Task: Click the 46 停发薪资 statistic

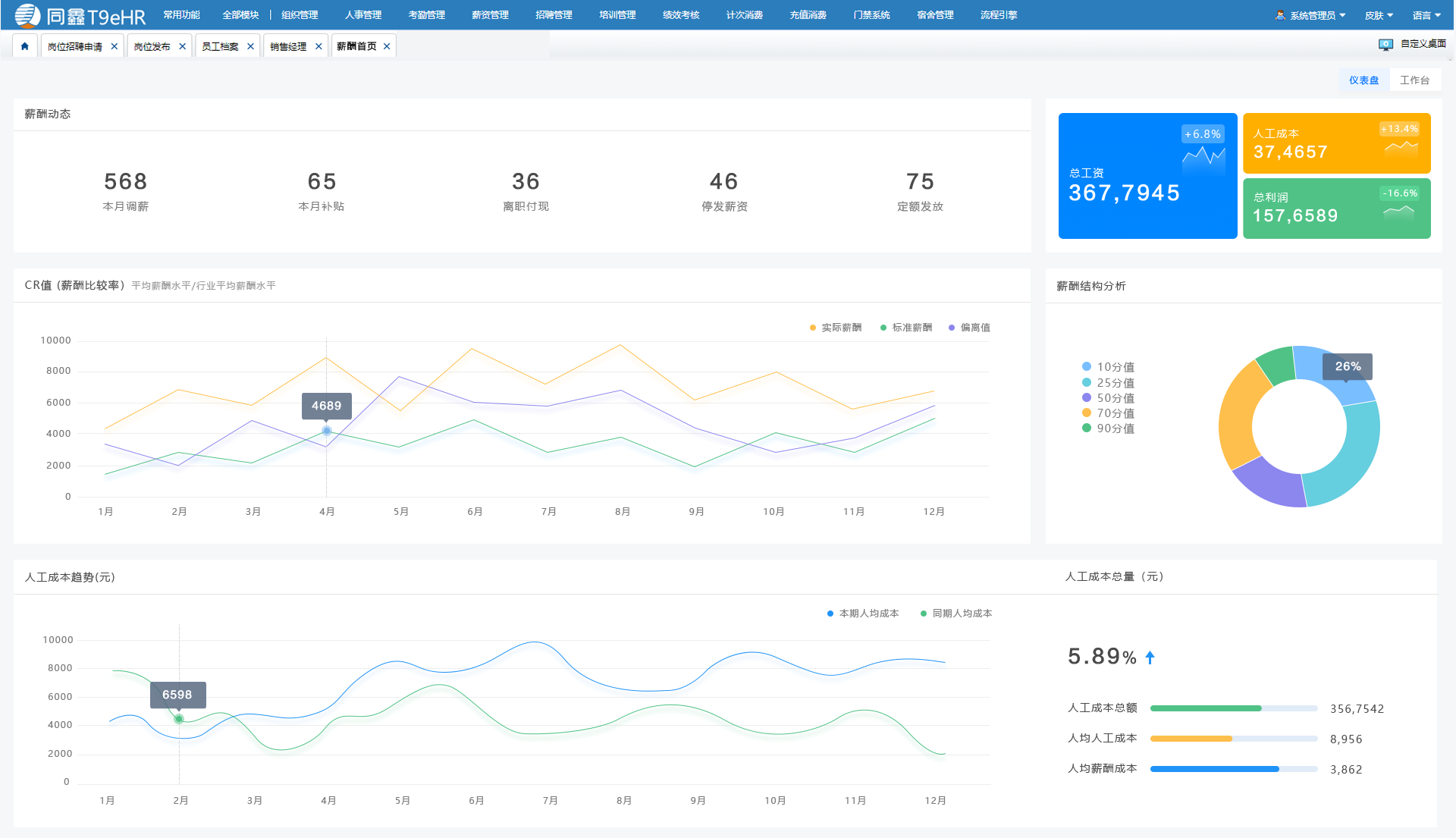Action: pos(724,191)
